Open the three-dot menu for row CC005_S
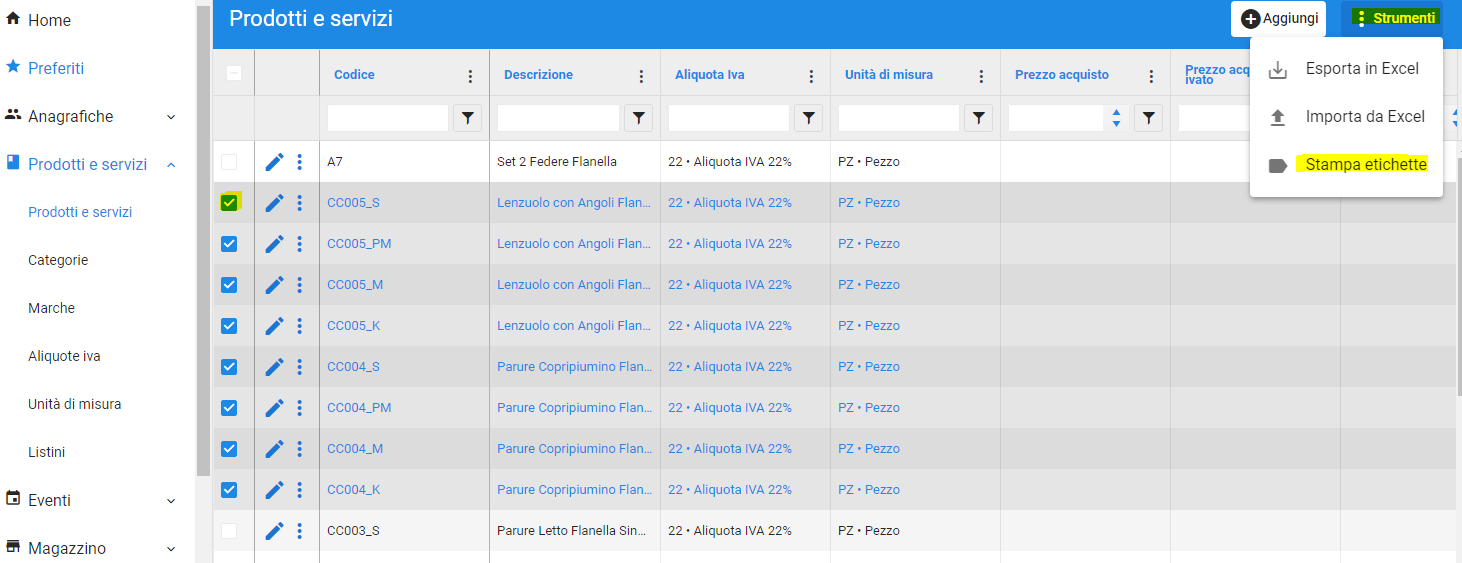Viewport: 1462px width, 563px height. click(299, 203)
